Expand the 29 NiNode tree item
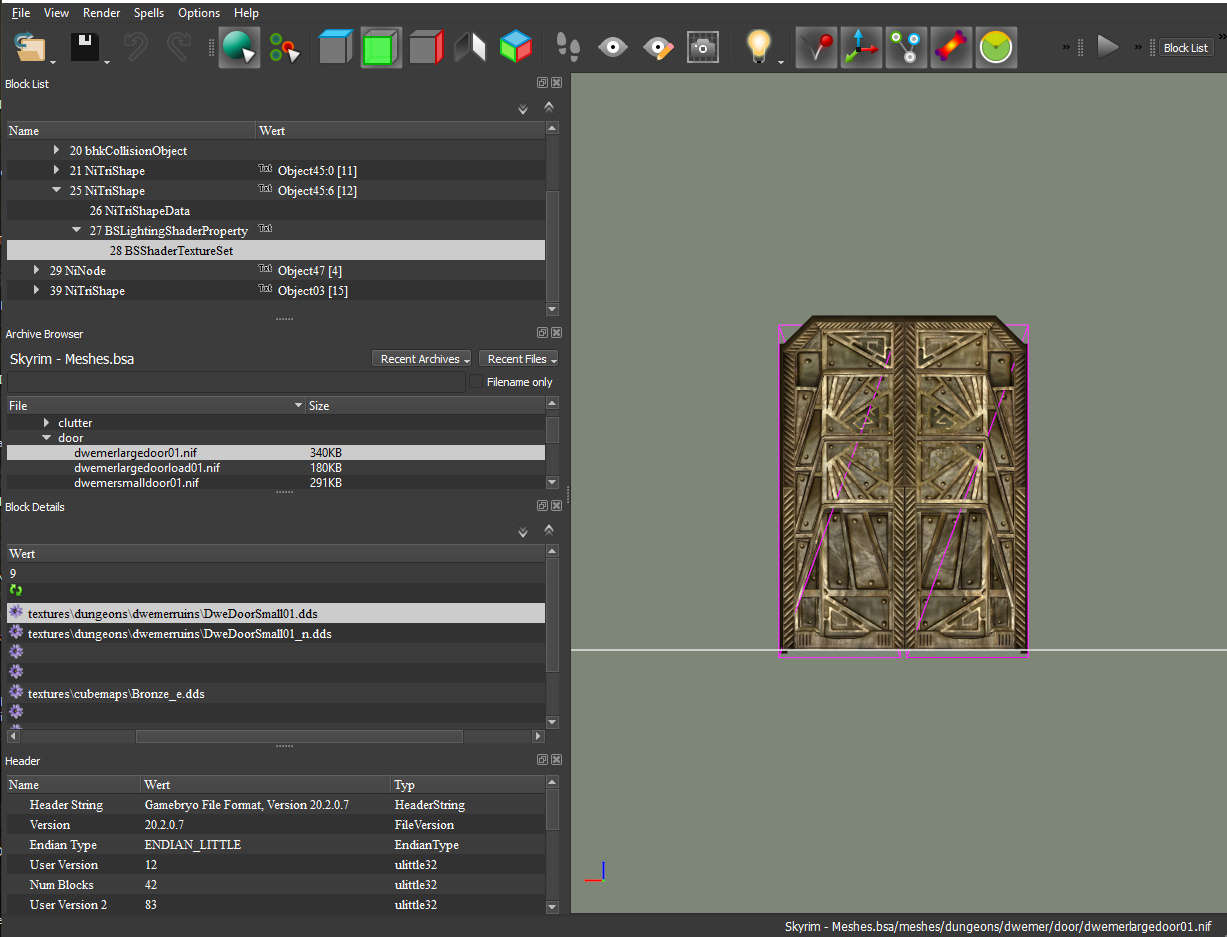The image size is (1227, 937). [x=37, y=270]
